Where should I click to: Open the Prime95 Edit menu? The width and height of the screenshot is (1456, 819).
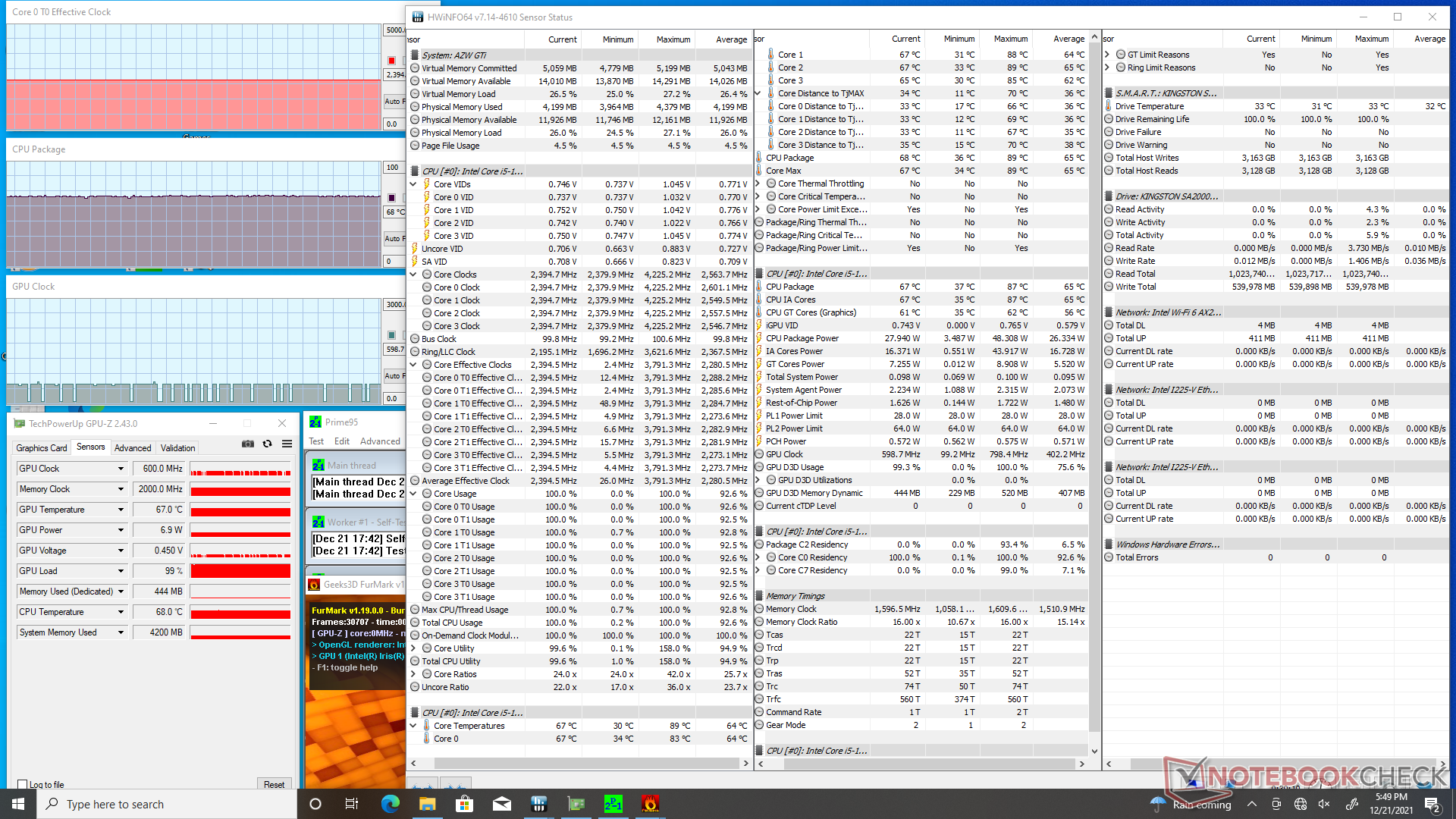(x=342, y=441)
